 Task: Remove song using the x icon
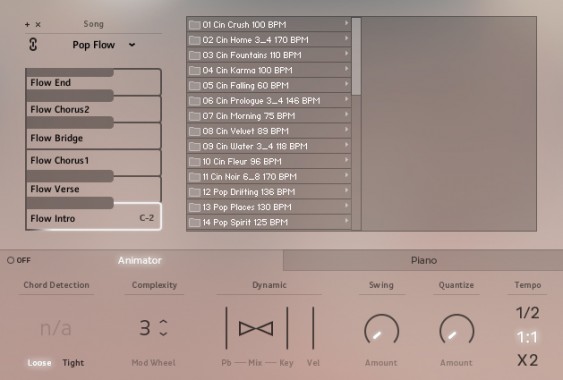[38, 24]
